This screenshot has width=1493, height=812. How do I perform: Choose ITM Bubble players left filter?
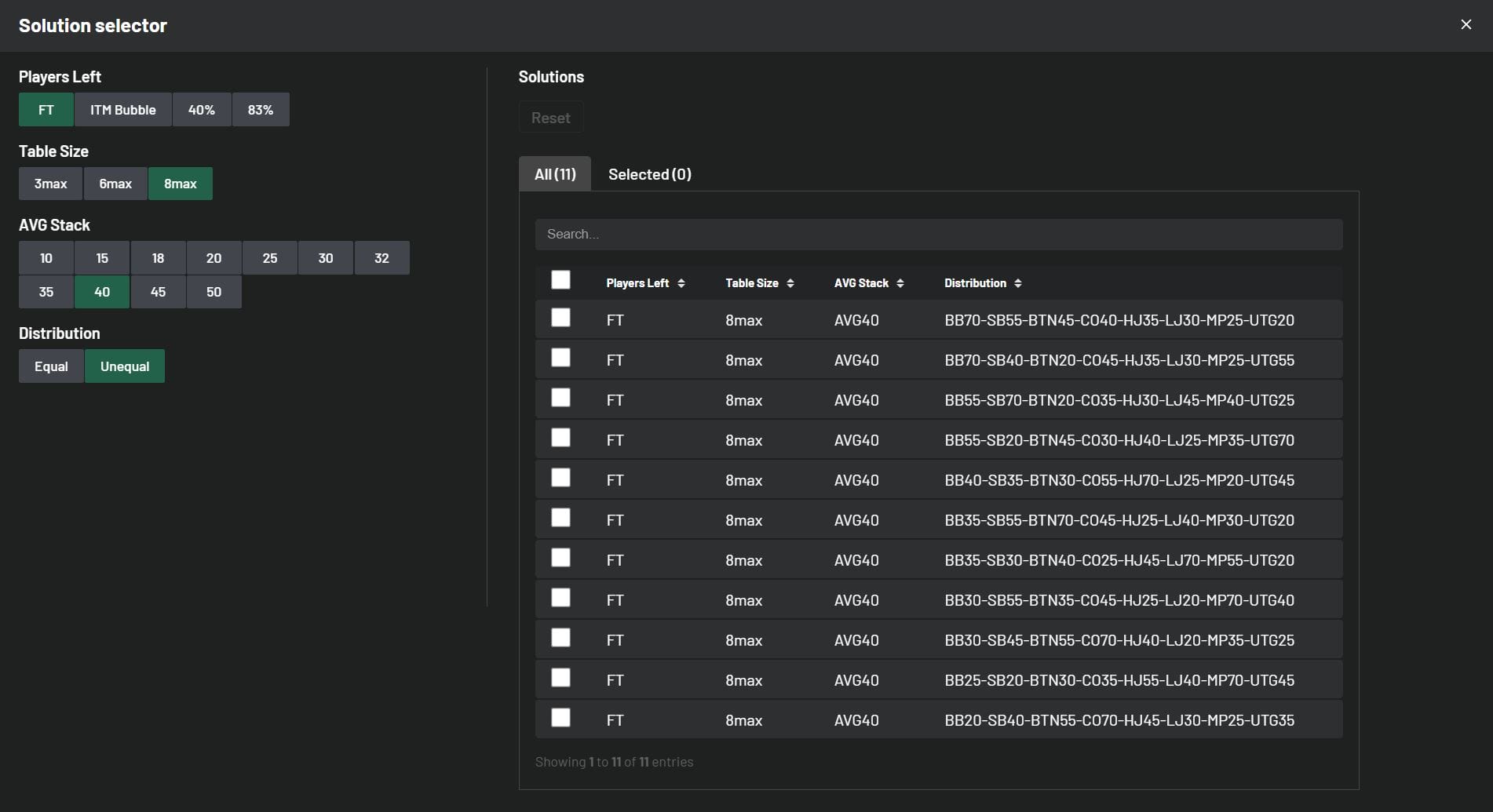122,110
